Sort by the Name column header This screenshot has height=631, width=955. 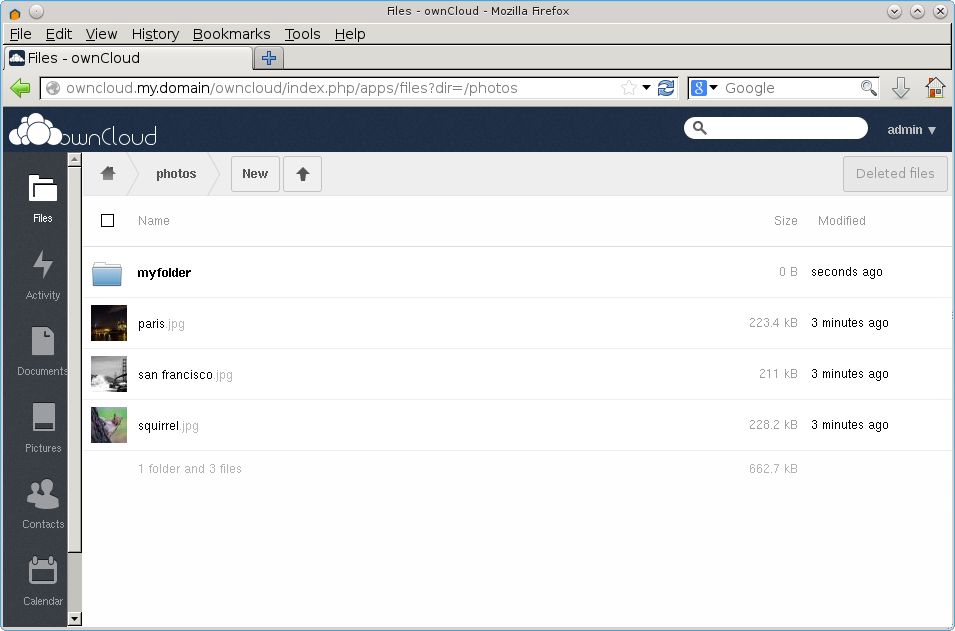pyautogui.click(x=153, y=220)
